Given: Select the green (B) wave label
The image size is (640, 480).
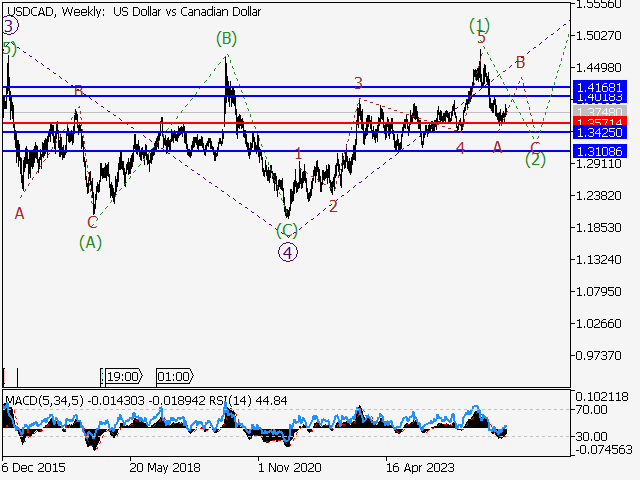Looking at the screenshot, I should (226, 39).
